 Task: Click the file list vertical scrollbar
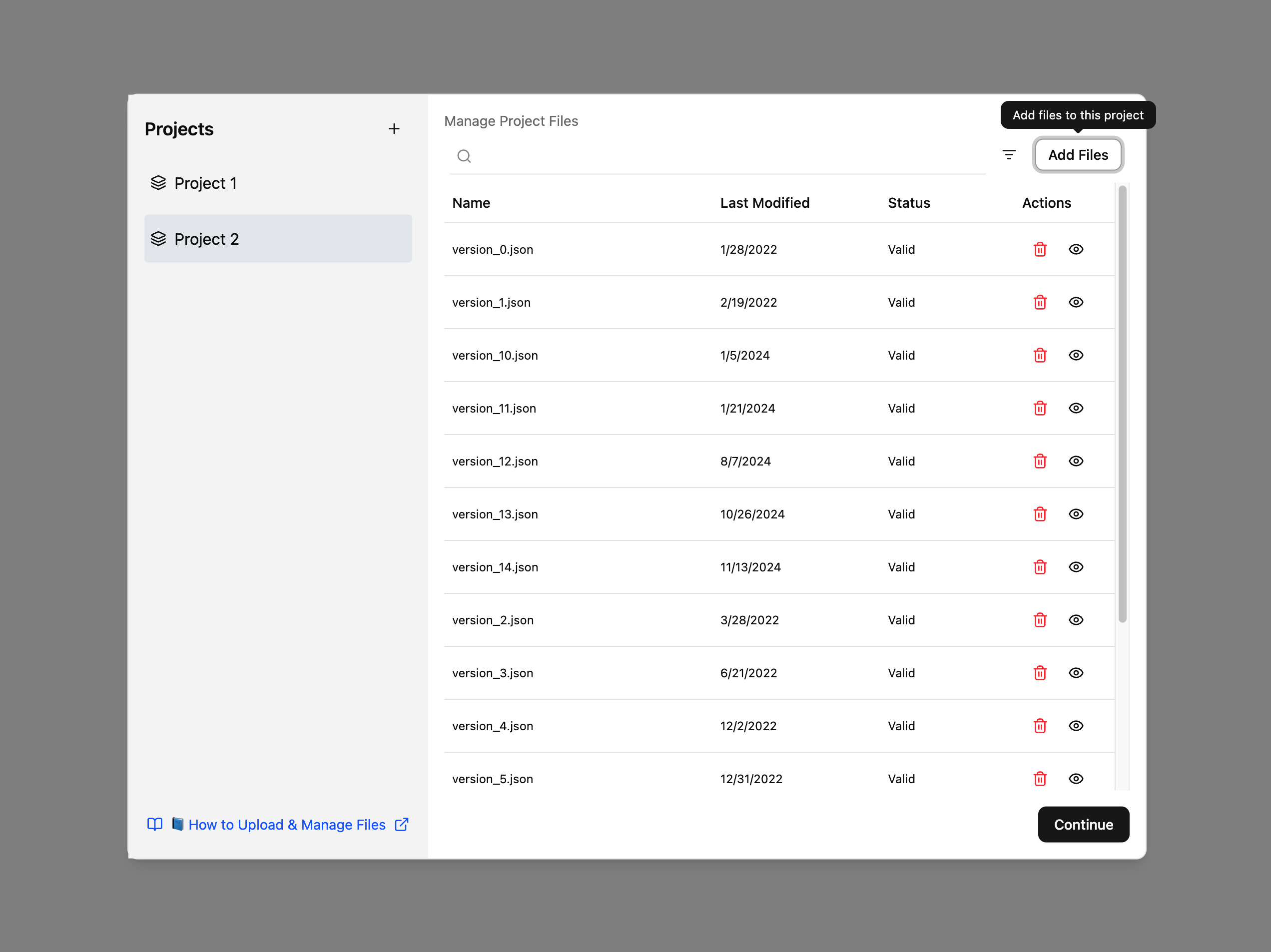pyautogui.click(x=1122, y=403)
